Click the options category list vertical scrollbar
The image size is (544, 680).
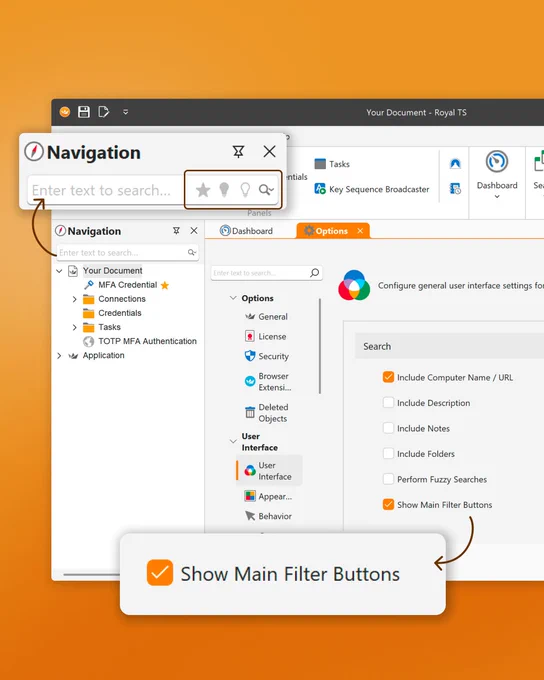(x=320, y=346)
